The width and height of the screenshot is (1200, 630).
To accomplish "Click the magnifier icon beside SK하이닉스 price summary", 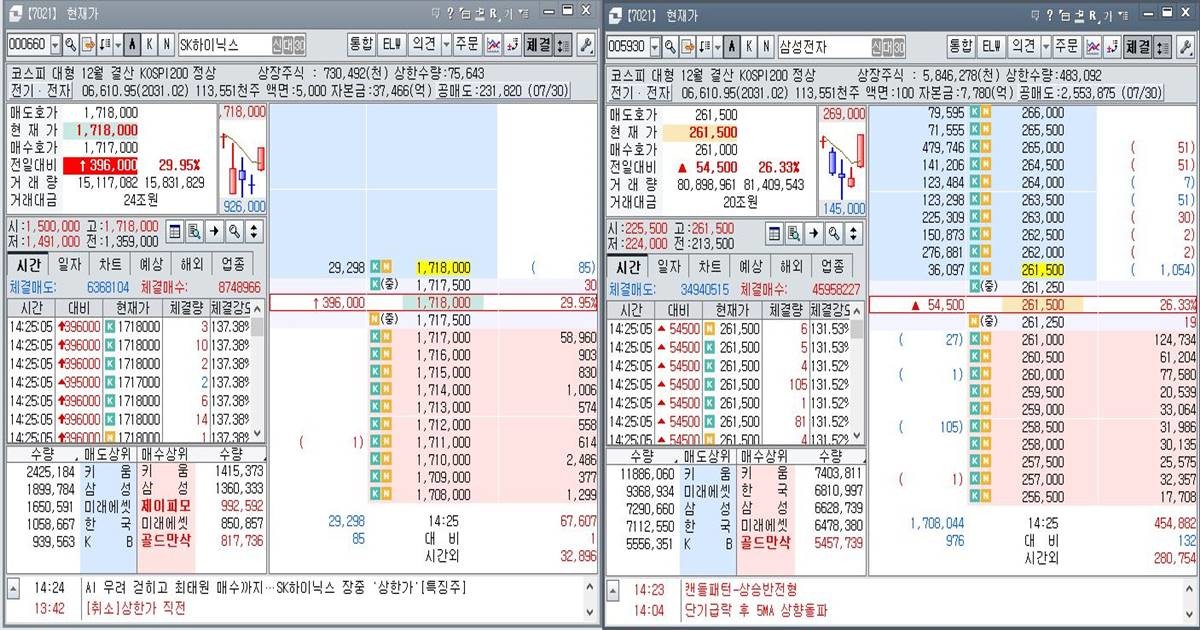I will (x=234, y=232).
